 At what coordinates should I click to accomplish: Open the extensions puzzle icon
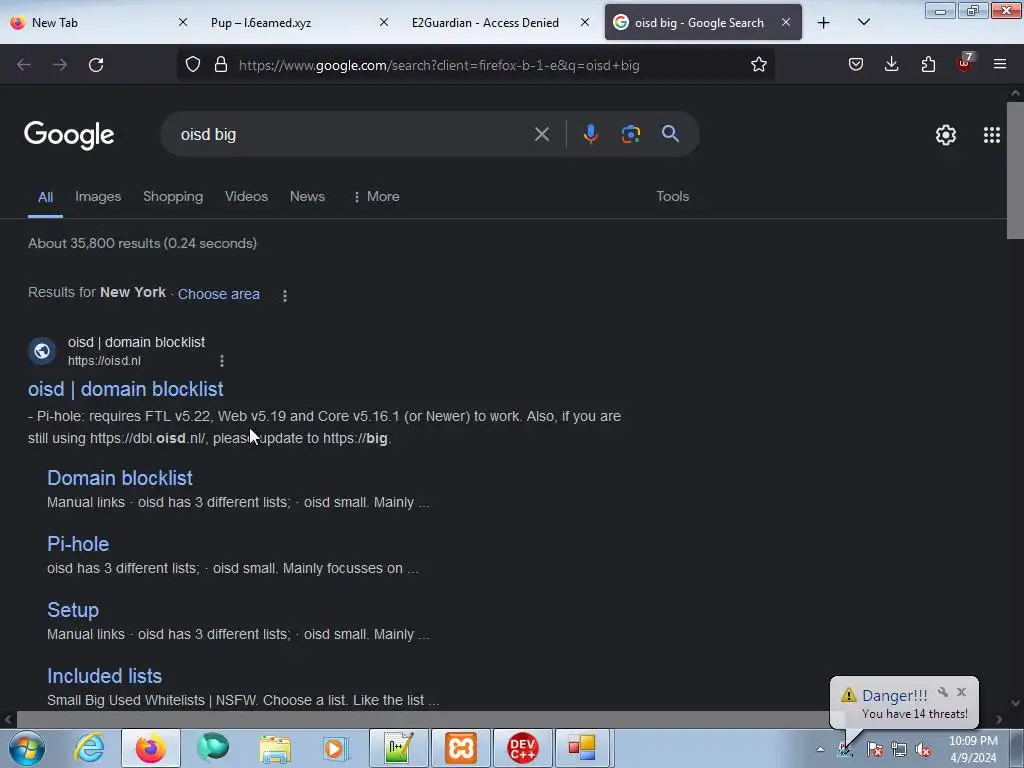pos(928,65)
